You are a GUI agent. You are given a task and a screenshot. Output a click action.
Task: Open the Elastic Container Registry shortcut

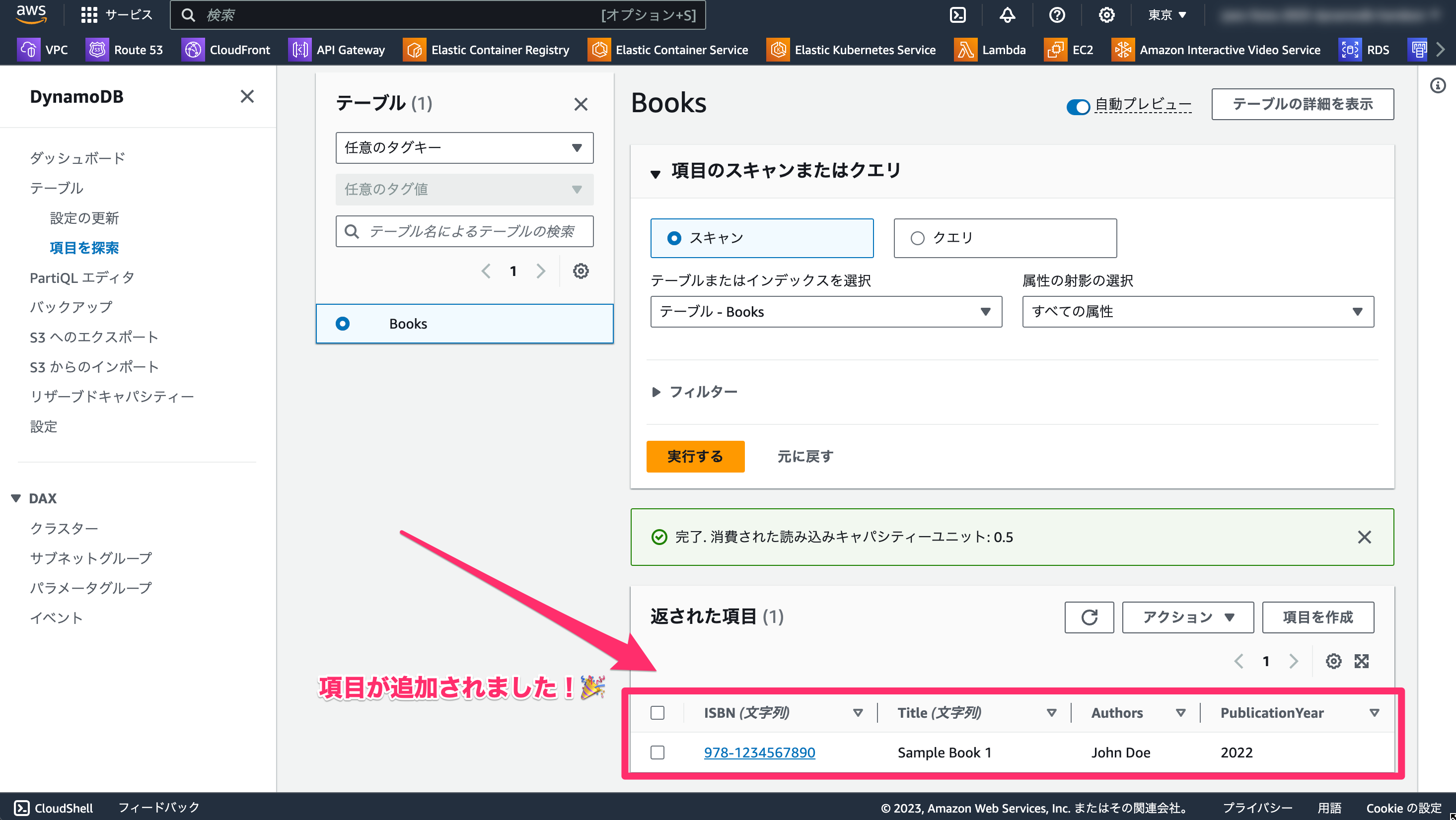[x=486, y=50]
